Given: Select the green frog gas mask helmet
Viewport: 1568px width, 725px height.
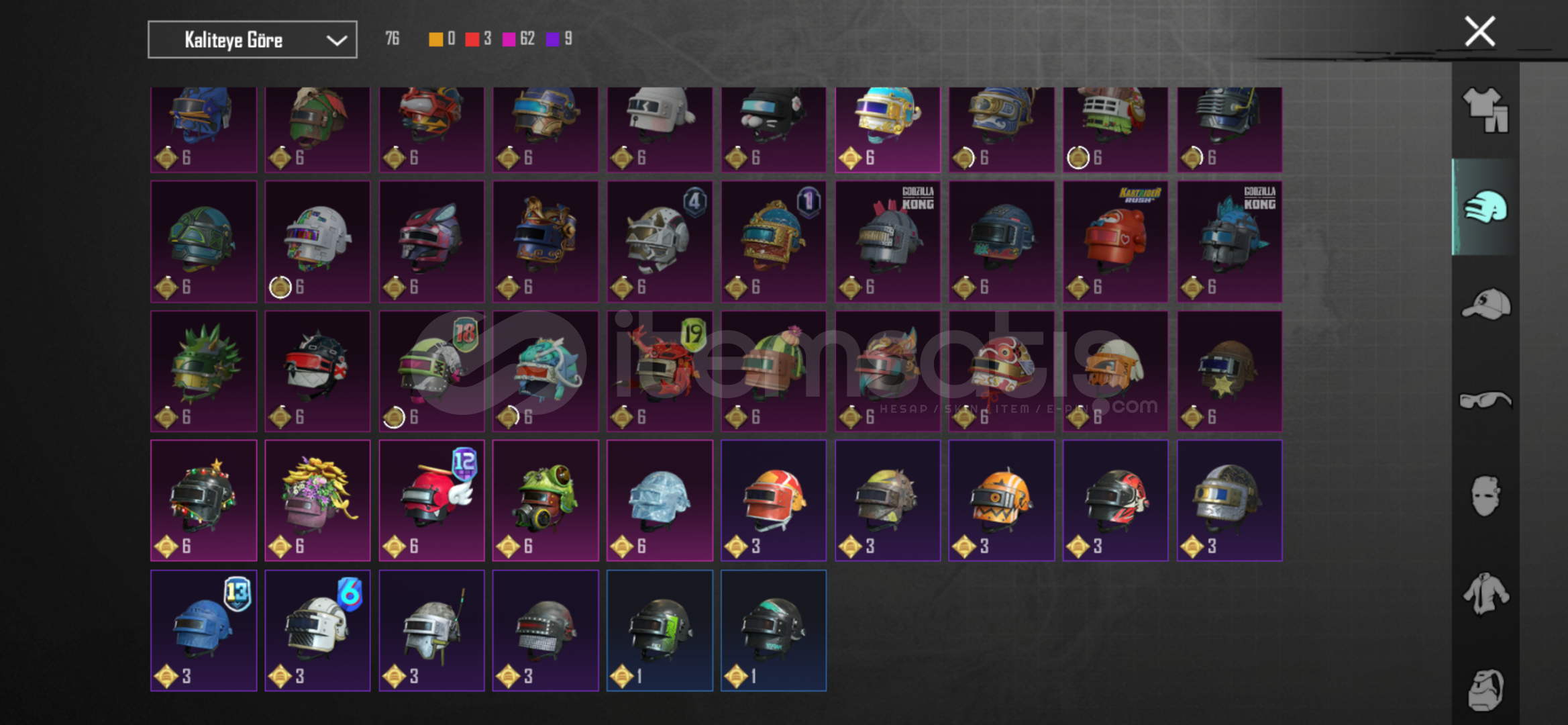Looking at the screenshot, I should click(545, 501).
